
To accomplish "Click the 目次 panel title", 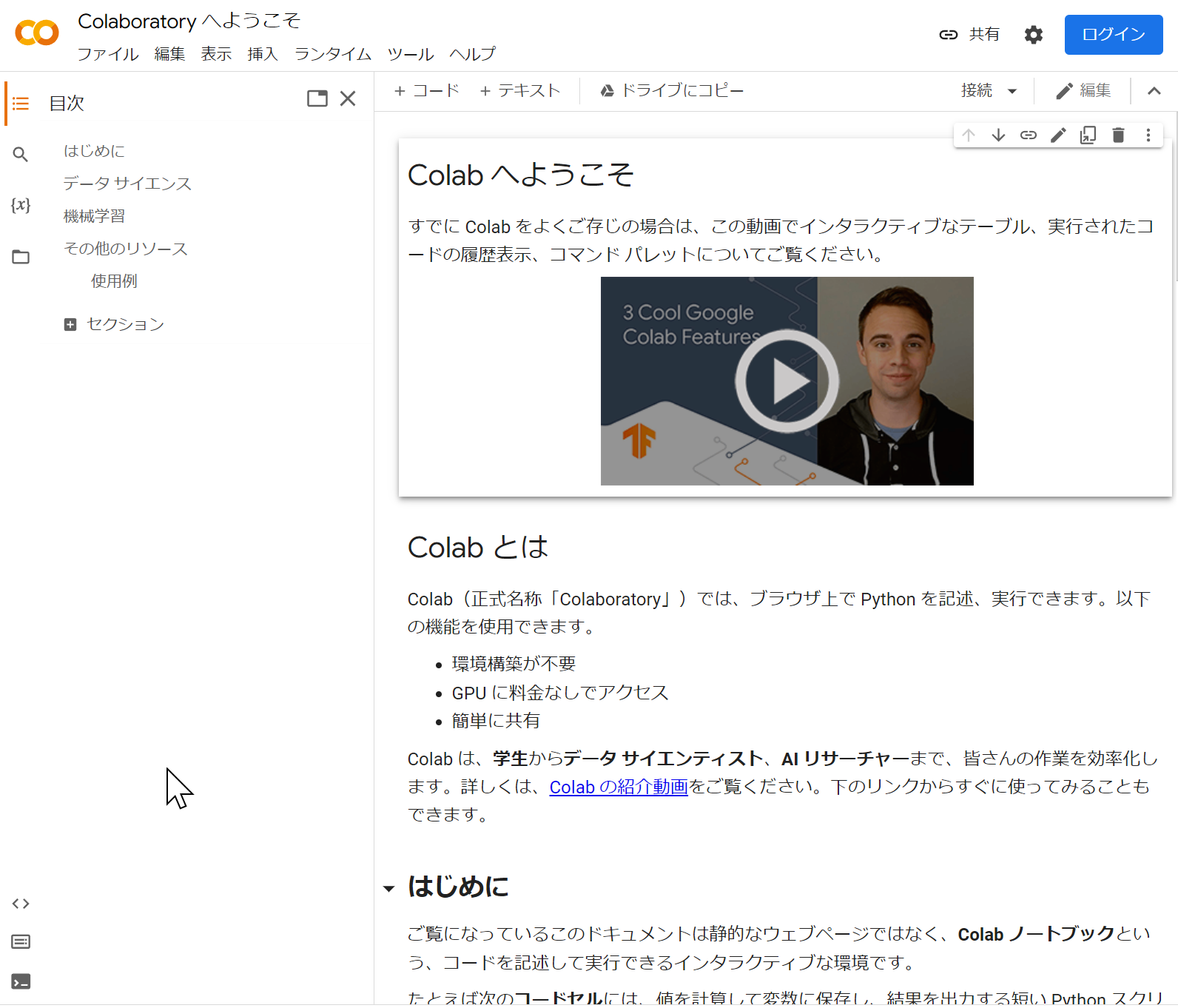I will pyautogui.click(x=67, y=104).
